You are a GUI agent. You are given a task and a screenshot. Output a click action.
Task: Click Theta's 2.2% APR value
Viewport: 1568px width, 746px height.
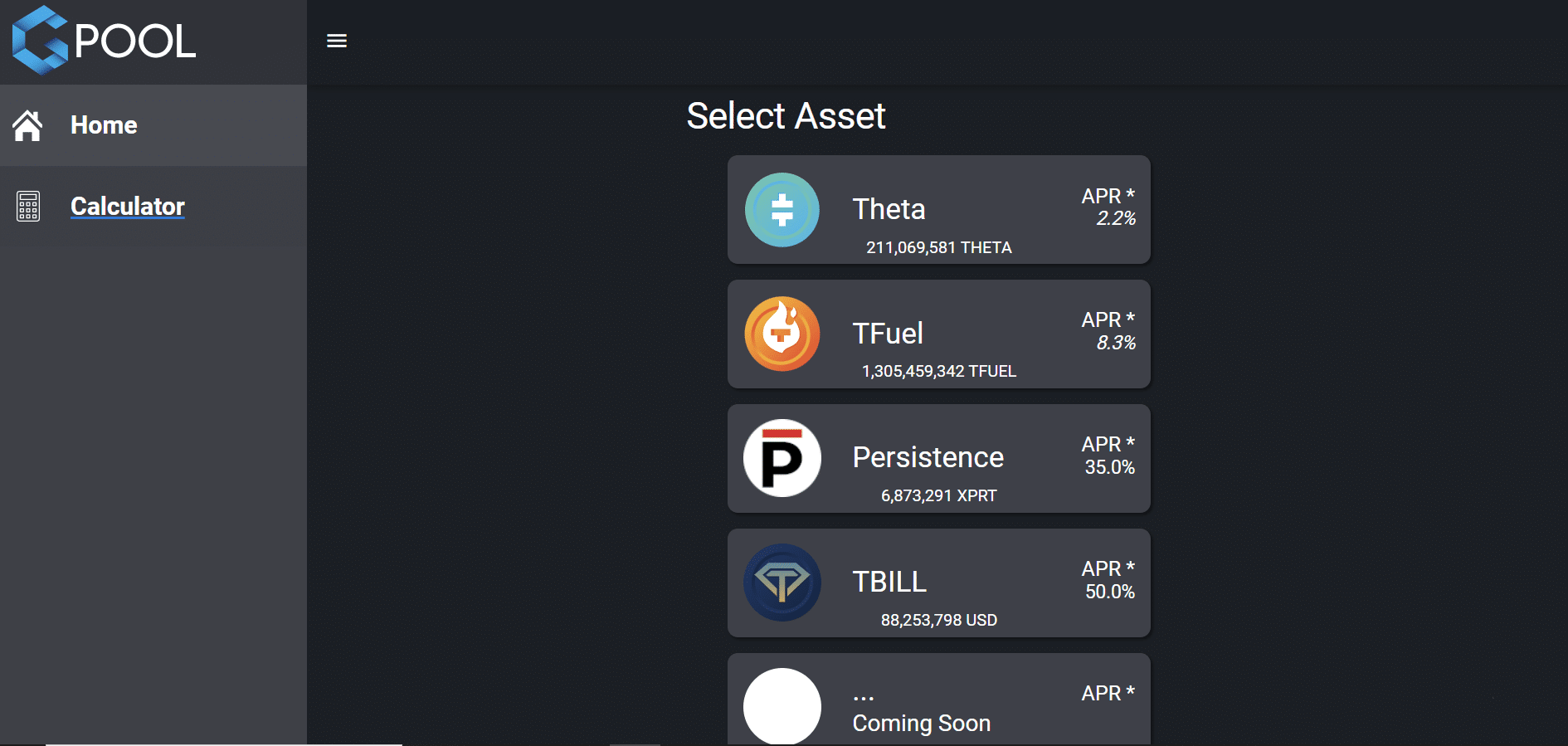[x=1115, y=218]
